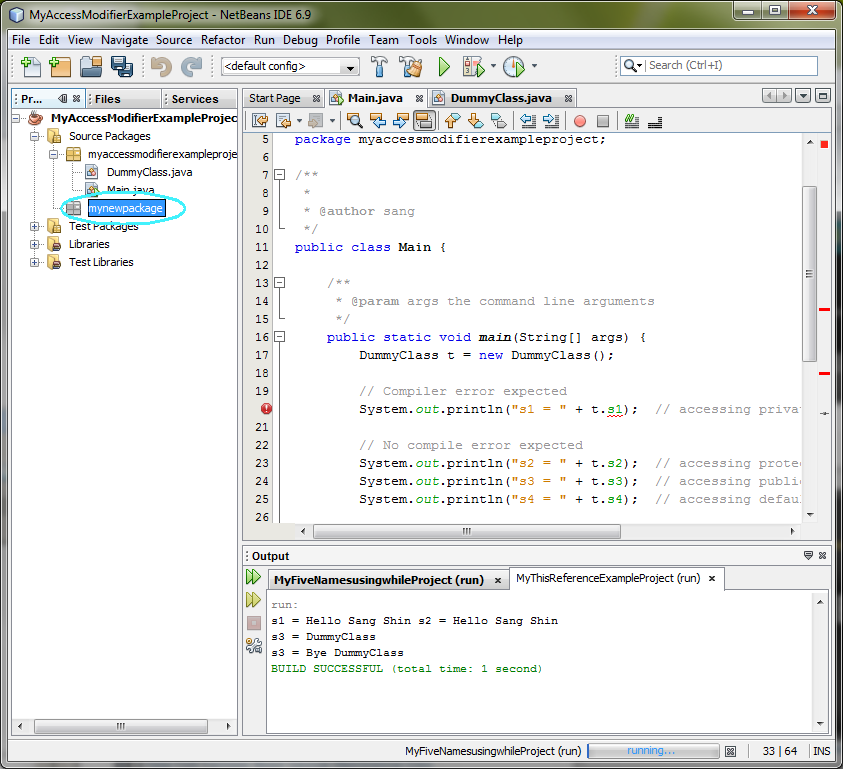Click the editor vertical scrollbar thumb

[810, 274]
